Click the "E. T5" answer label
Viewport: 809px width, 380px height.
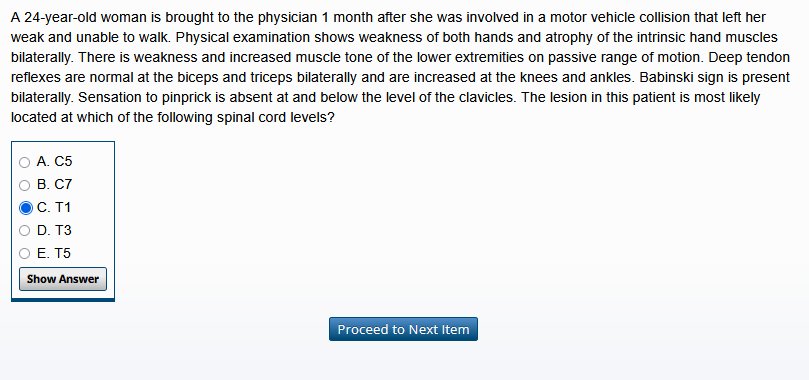(x=54, y=253)
